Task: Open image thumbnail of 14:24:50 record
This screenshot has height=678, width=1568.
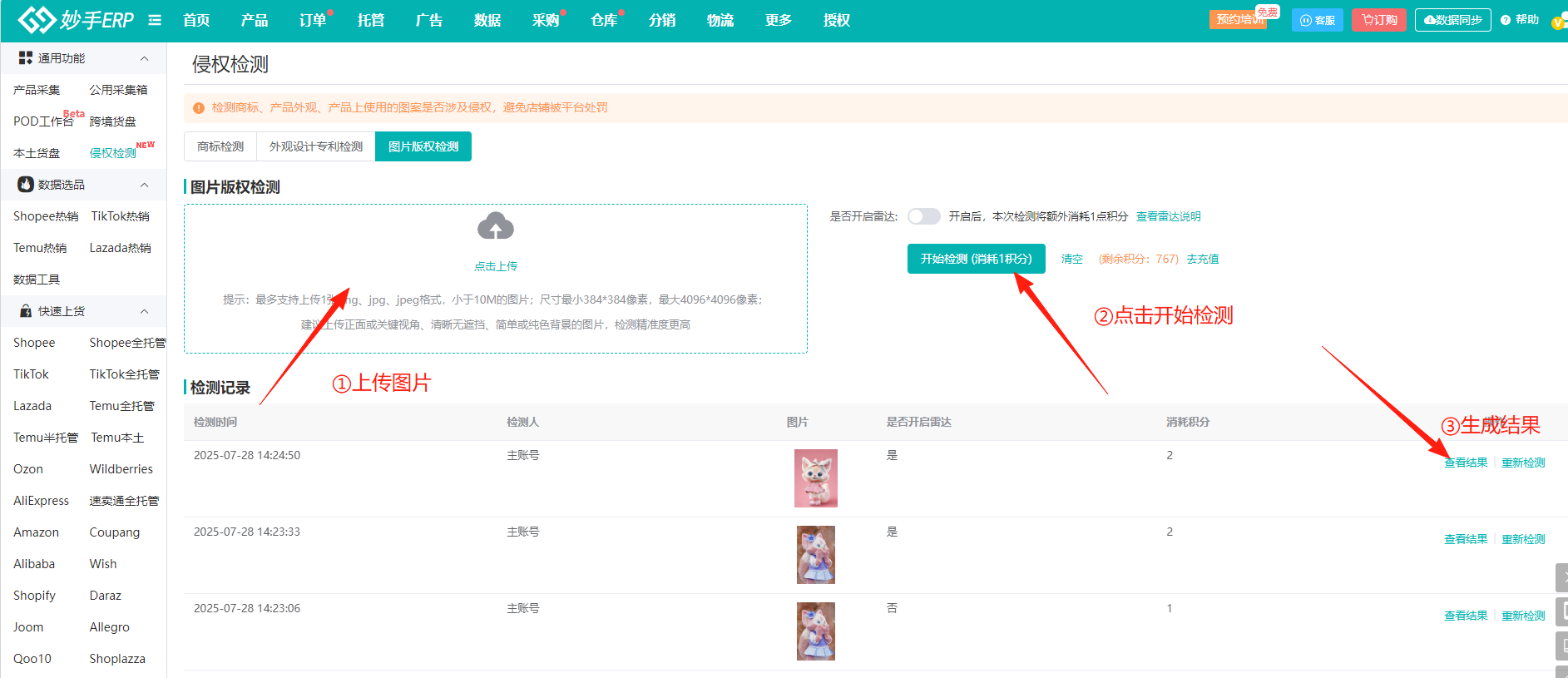Action: (816, 478)
